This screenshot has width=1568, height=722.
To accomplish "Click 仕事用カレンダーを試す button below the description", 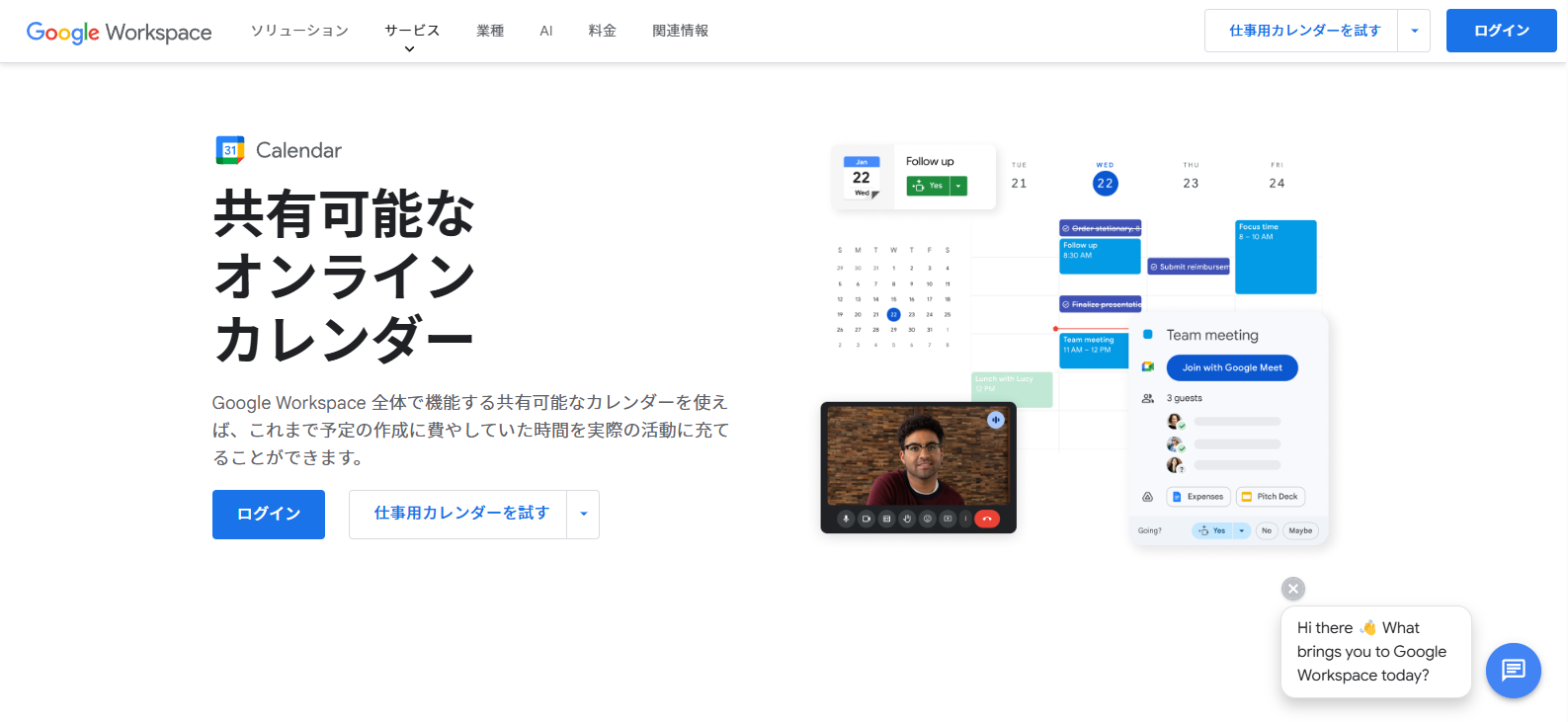I will tap(459, 515).
